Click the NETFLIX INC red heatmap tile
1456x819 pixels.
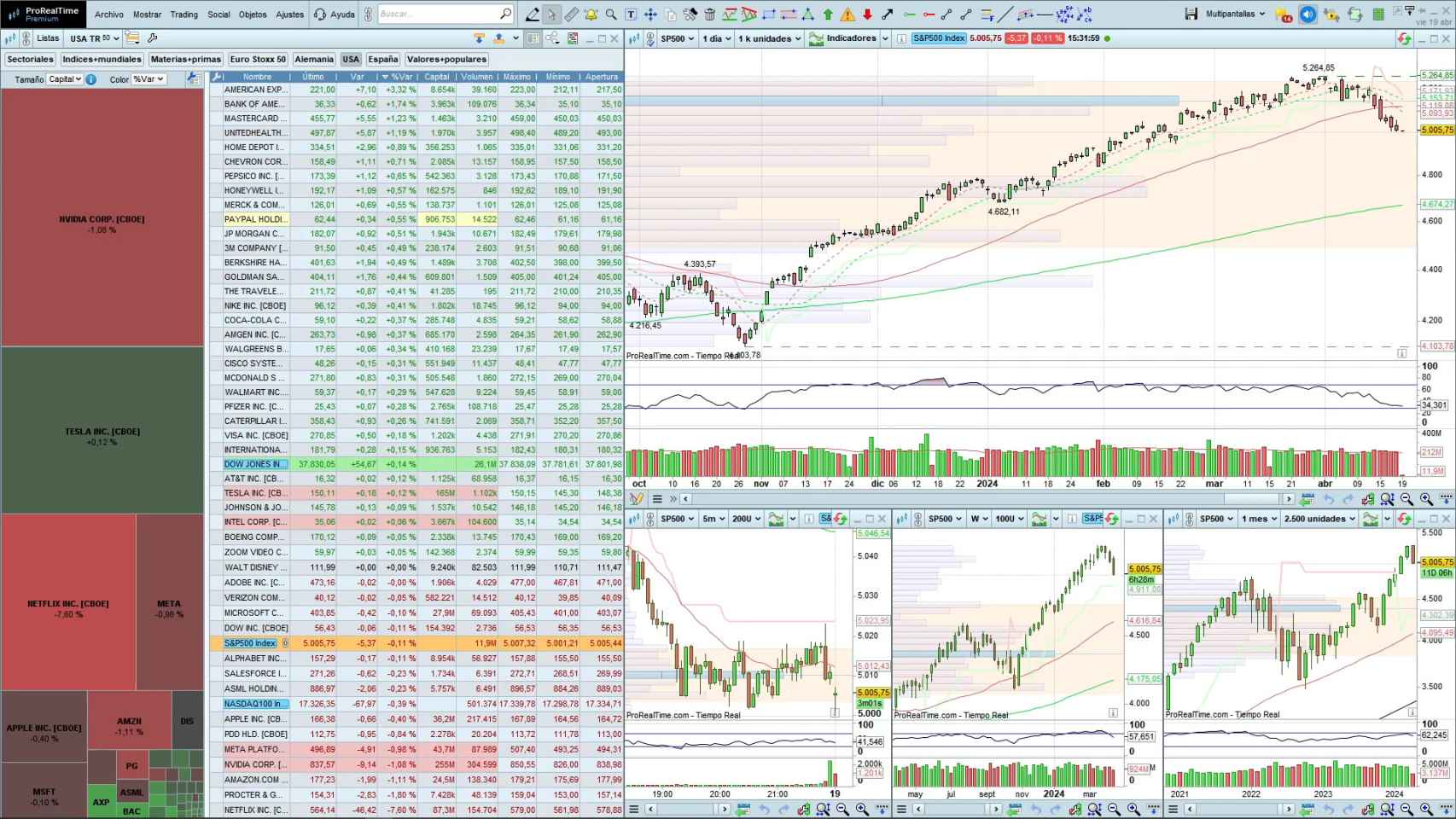pos(68,602)
